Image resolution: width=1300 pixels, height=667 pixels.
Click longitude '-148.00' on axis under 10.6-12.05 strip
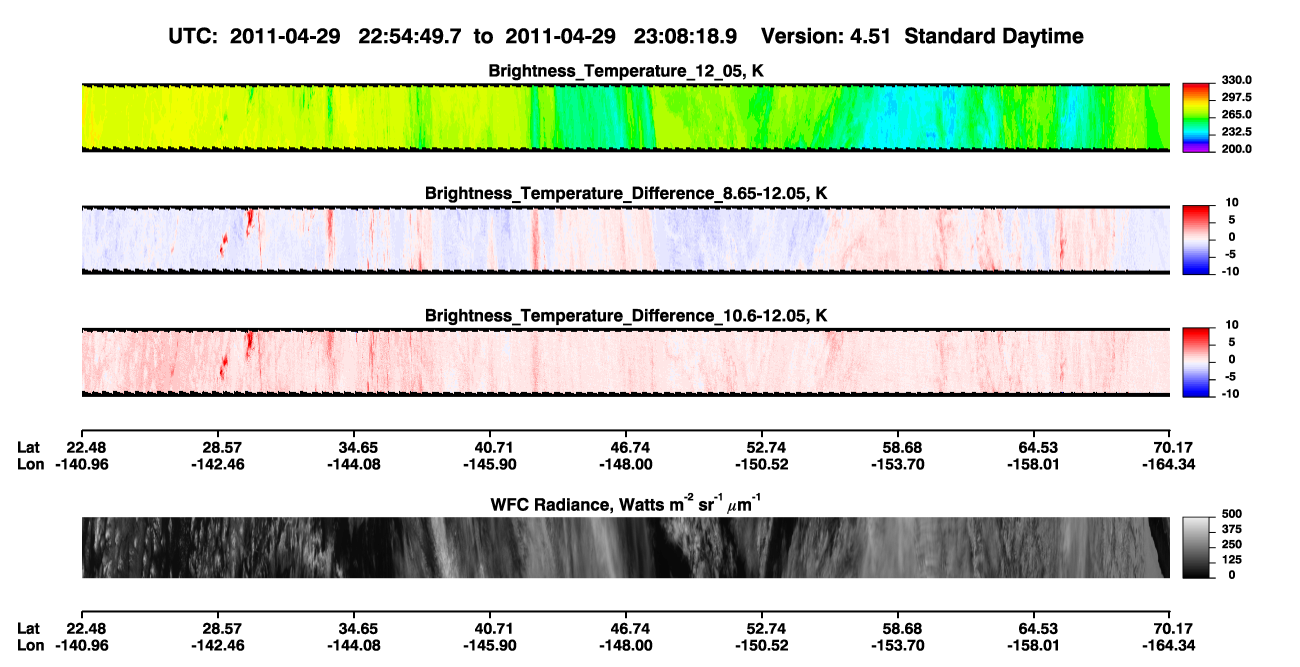[624, 464]
